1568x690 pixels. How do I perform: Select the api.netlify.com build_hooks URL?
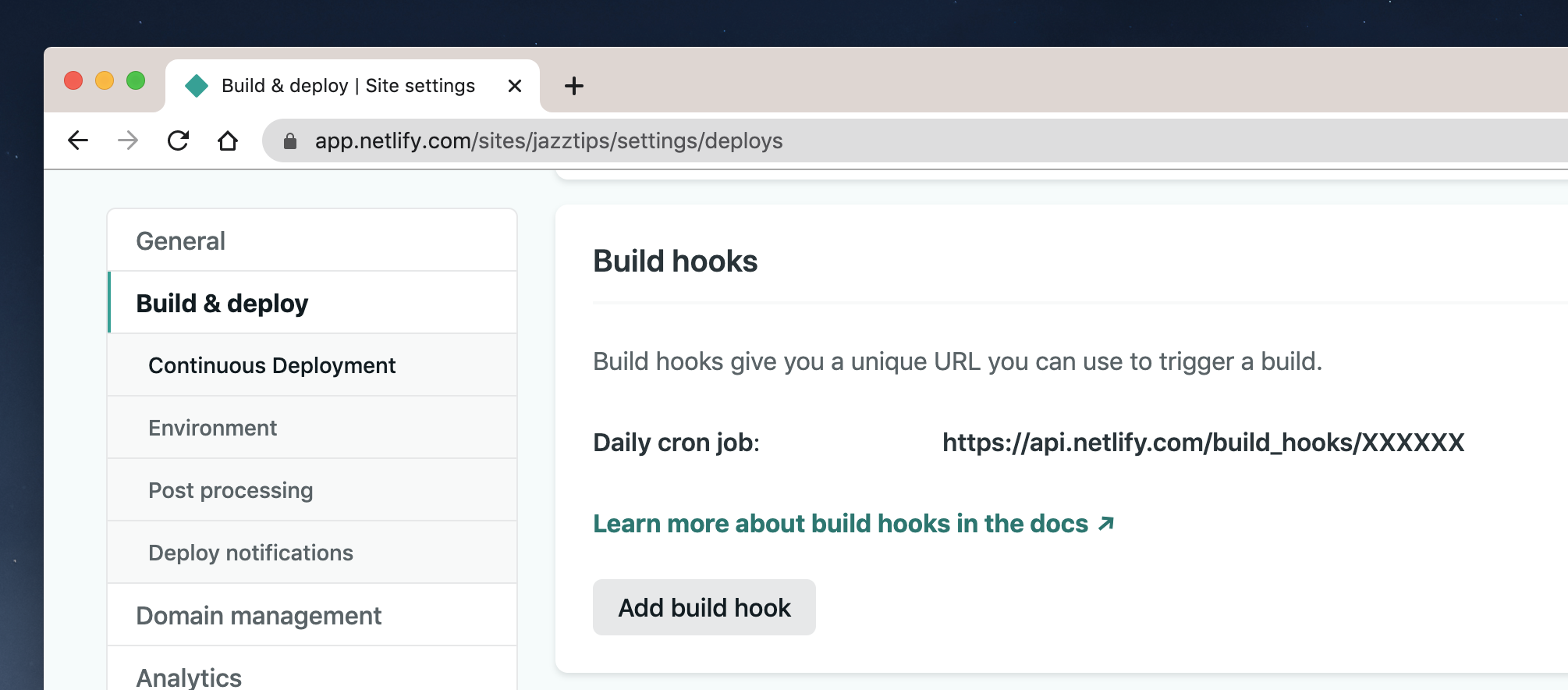tap(1203, 443)
